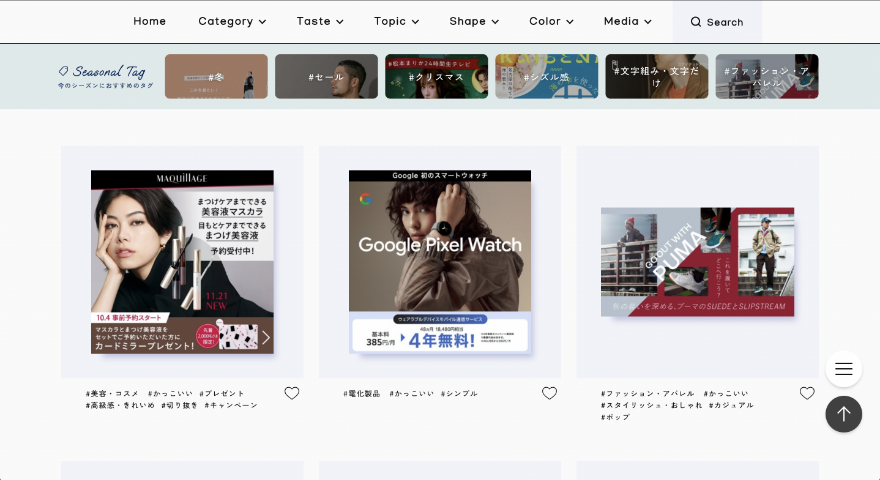The image size is (880, 480).
Task: Click the #電化製品 tag link
Action: point(362,394)
